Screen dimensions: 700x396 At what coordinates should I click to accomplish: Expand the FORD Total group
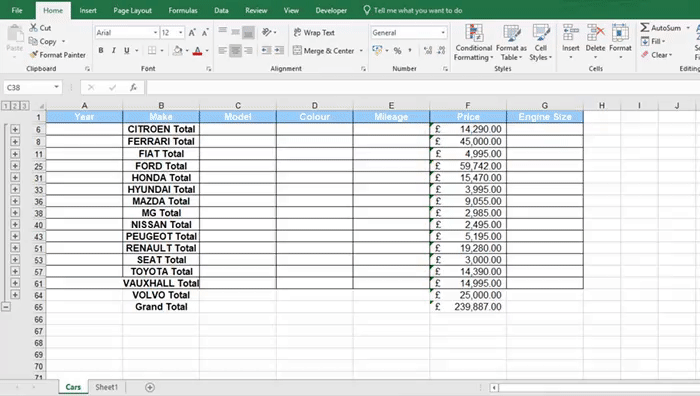[15, 166]
